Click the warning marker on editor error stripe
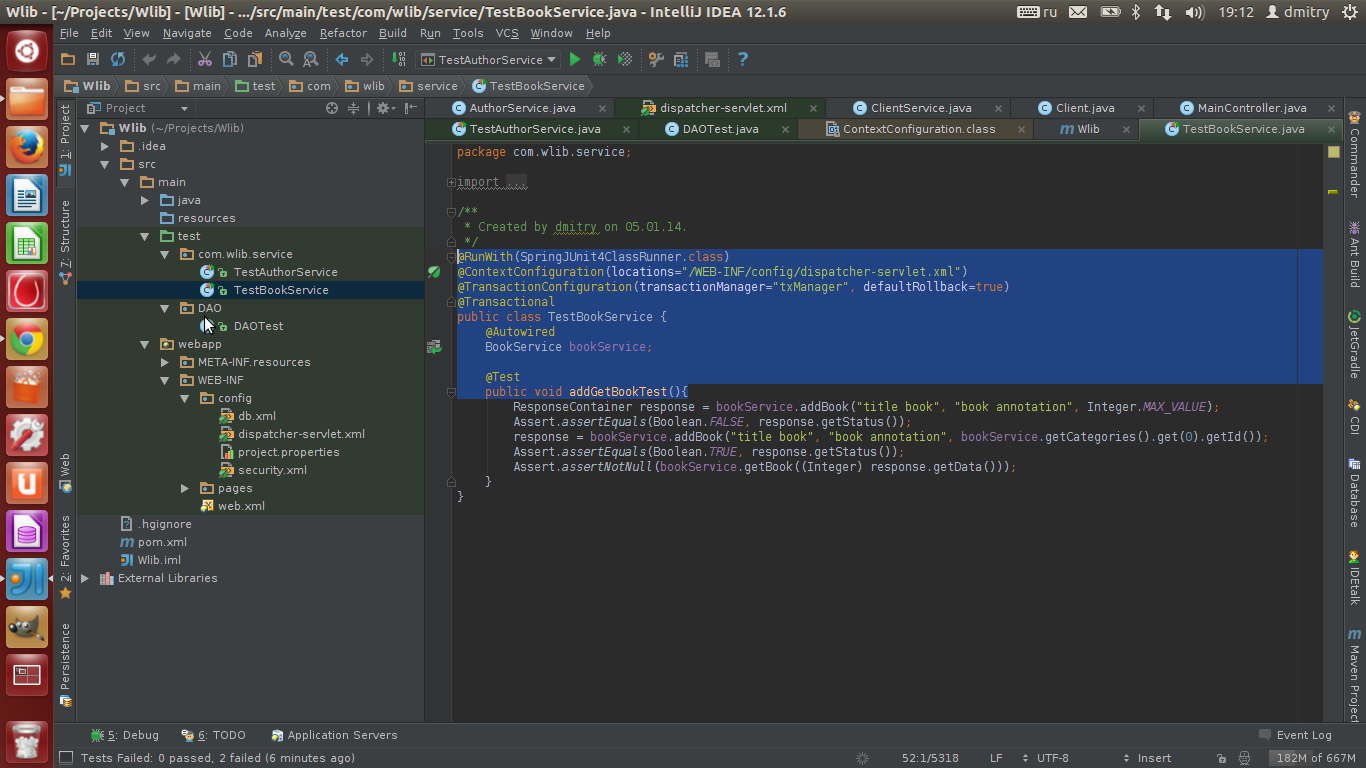 pos(1333,191)
